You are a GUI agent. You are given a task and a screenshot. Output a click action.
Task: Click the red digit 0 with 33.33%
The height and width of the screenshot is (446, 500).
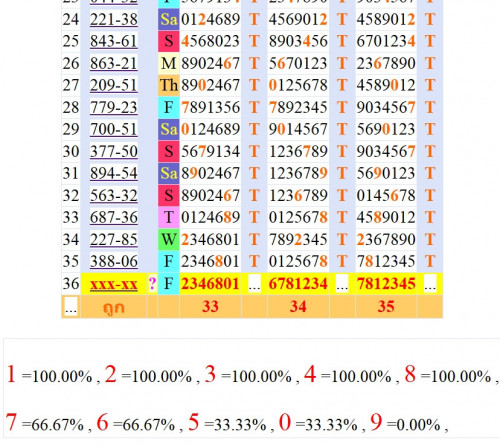click(285, 422)
